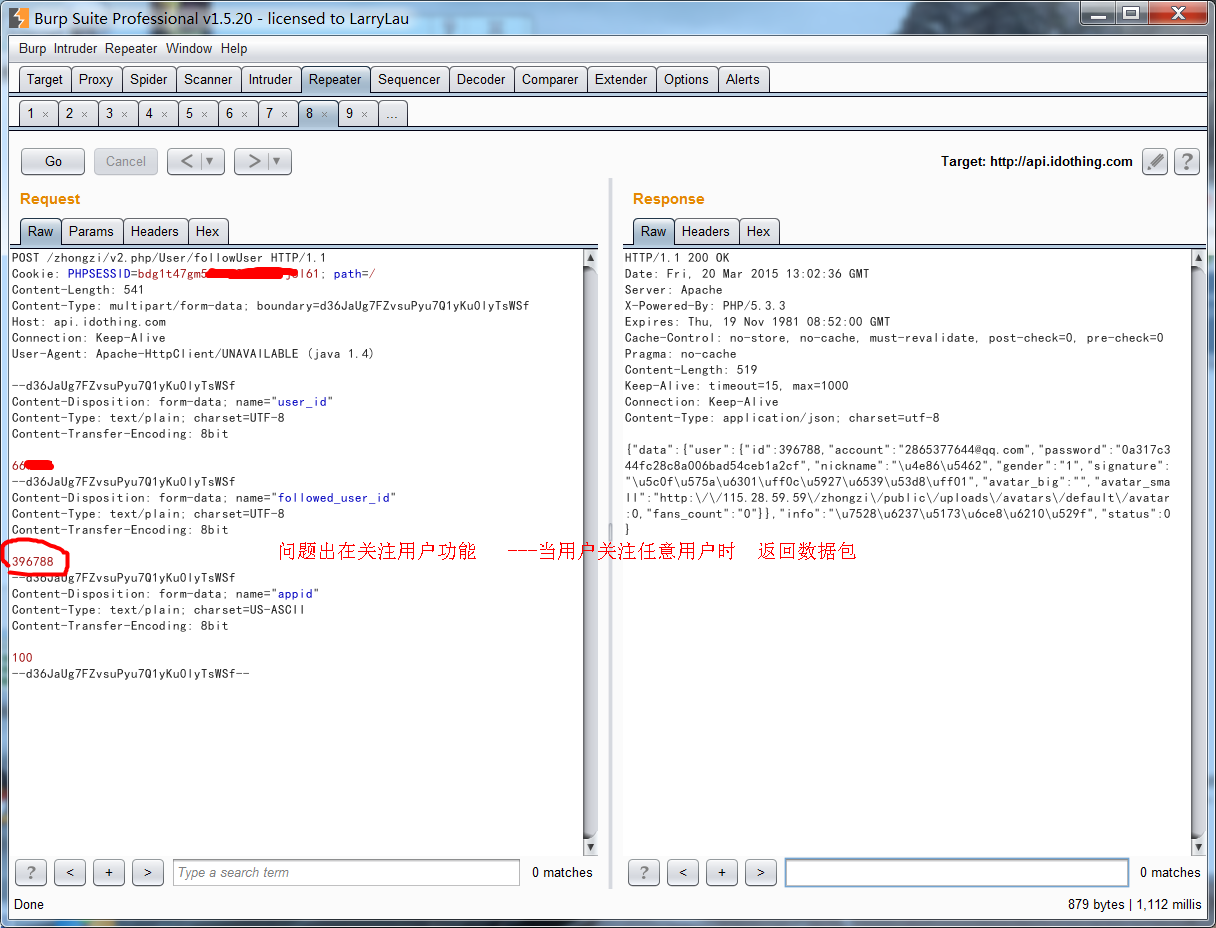The height and width of the screenshot is (928, 1216).
Task: Click the followed_user_id value 396788
Action: point(33,562)
